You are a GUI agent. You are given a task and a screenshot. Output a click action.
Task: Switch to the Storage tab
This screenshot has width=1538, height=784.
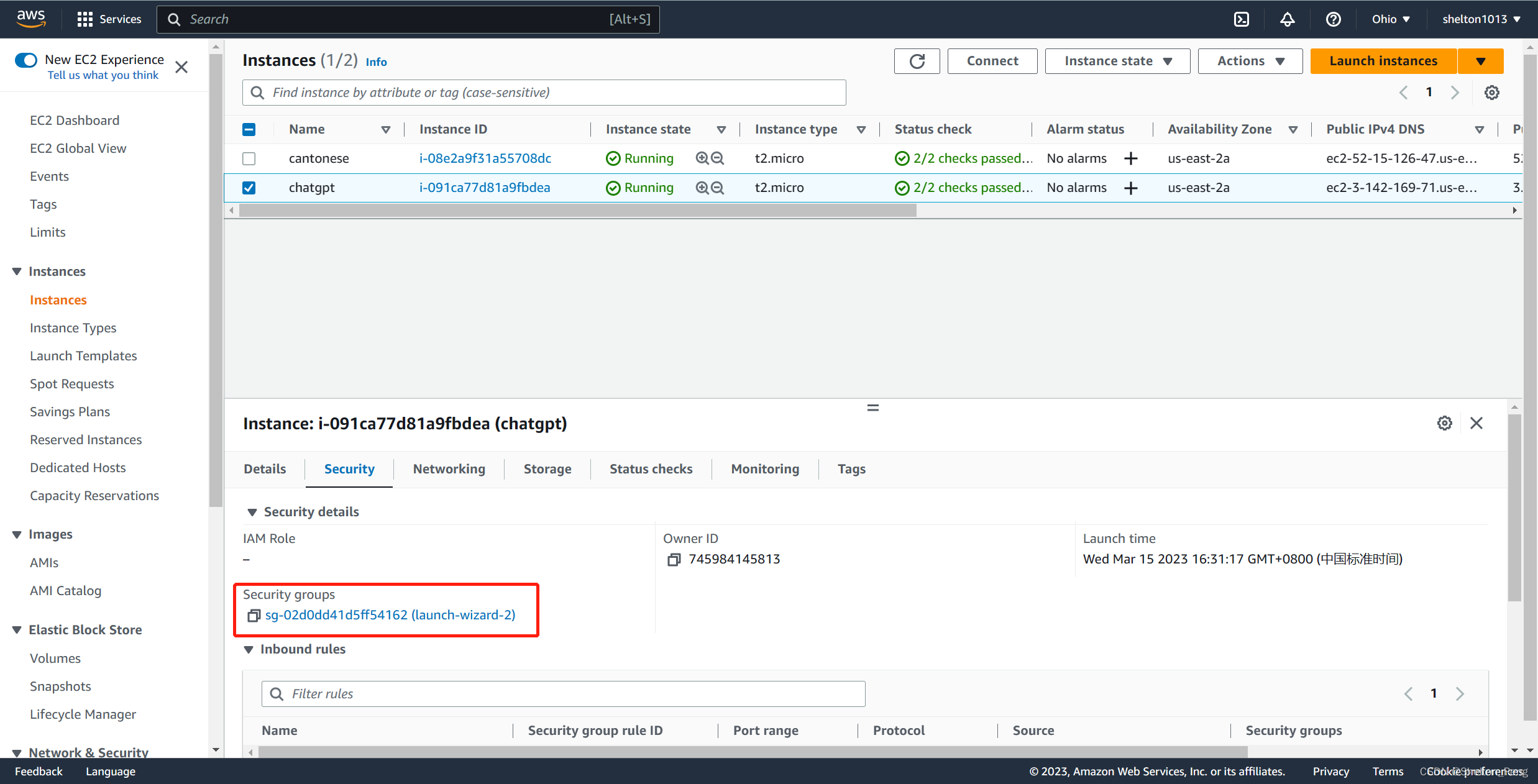(x=547, y=469)
